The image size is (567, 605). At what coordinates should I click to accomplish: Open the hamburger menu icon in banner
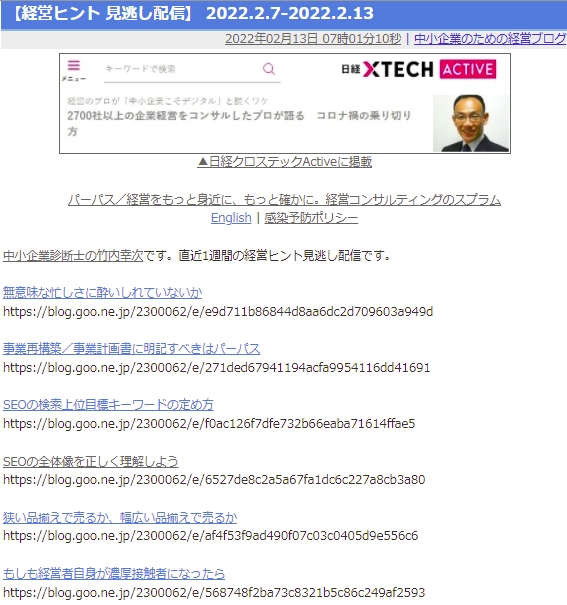click(74, 66)
